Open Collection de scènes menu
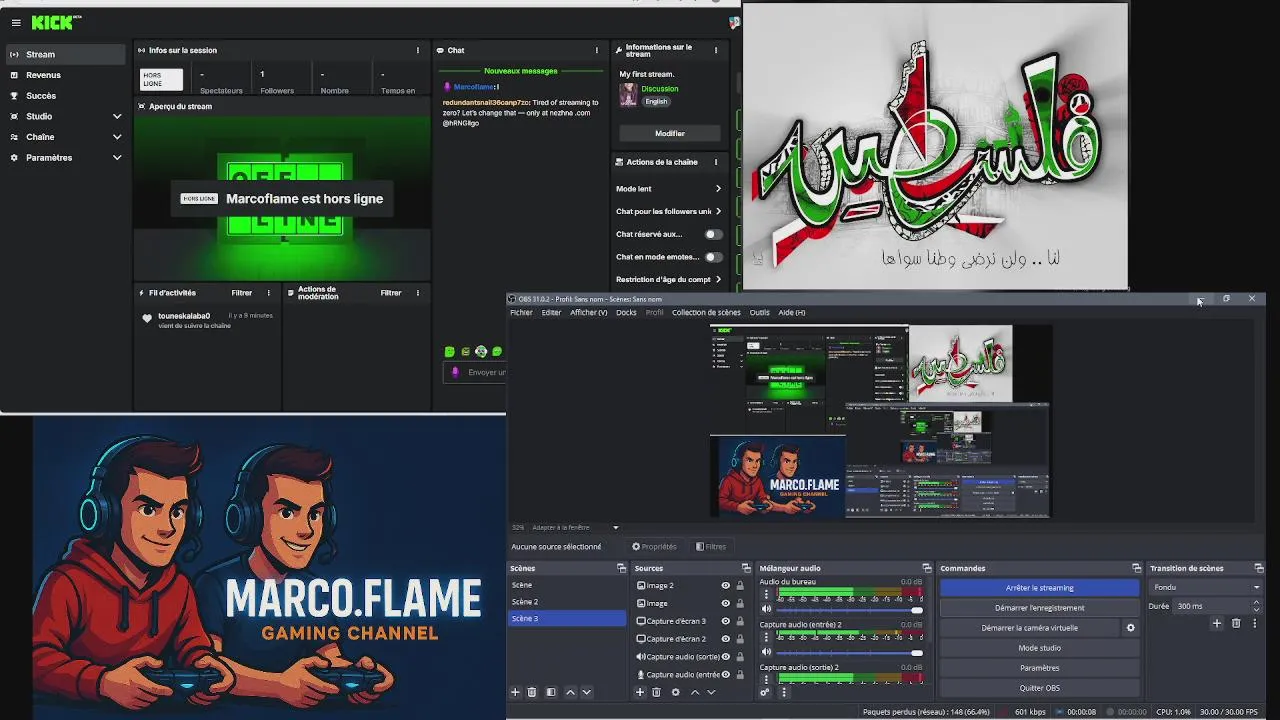 [x=706, y=312]
